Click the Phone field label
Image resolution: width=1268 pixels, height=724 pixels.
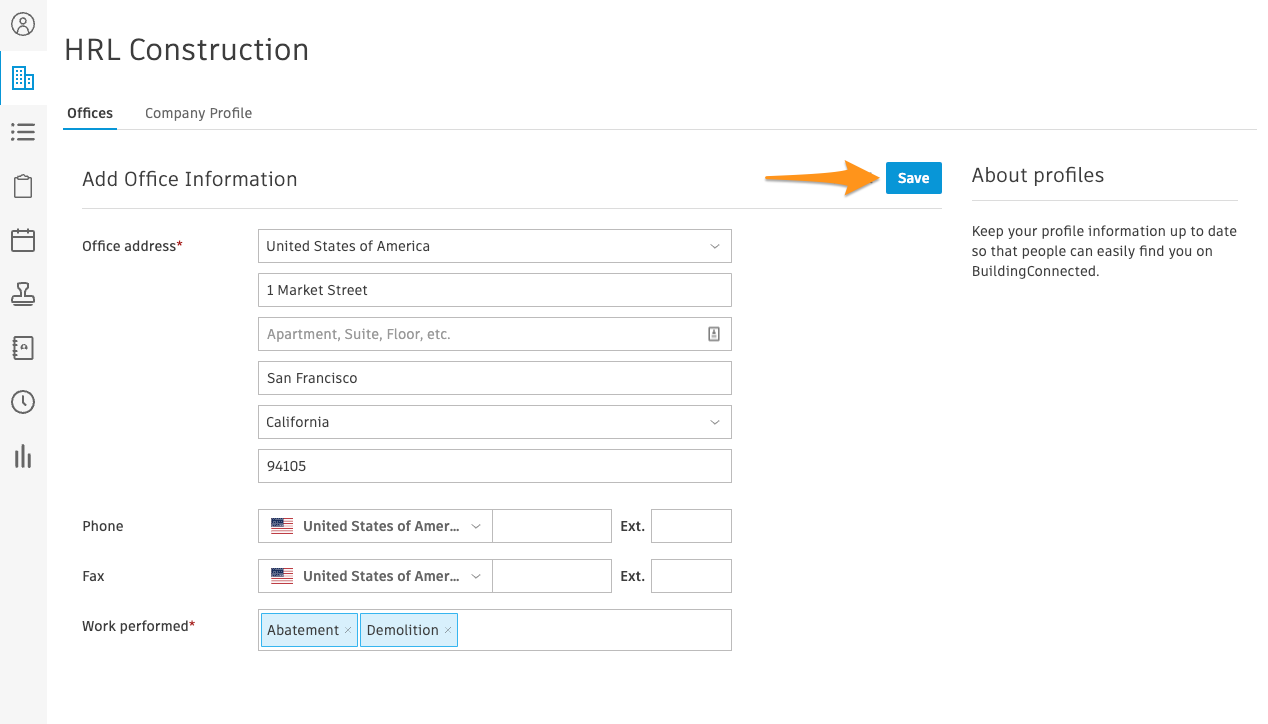pos(103,526)
